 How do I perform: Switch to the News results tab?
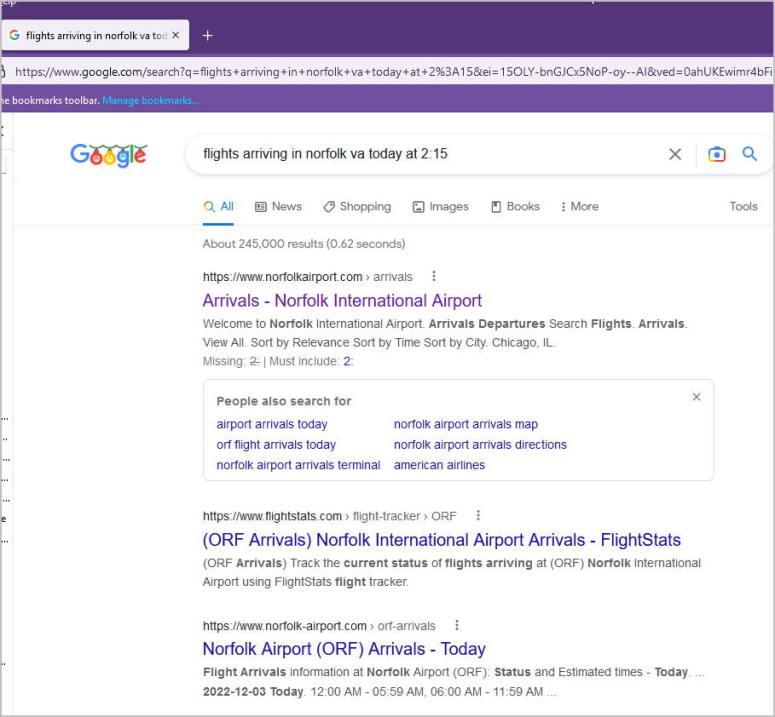pyautogui.click(x=278, y=206)
